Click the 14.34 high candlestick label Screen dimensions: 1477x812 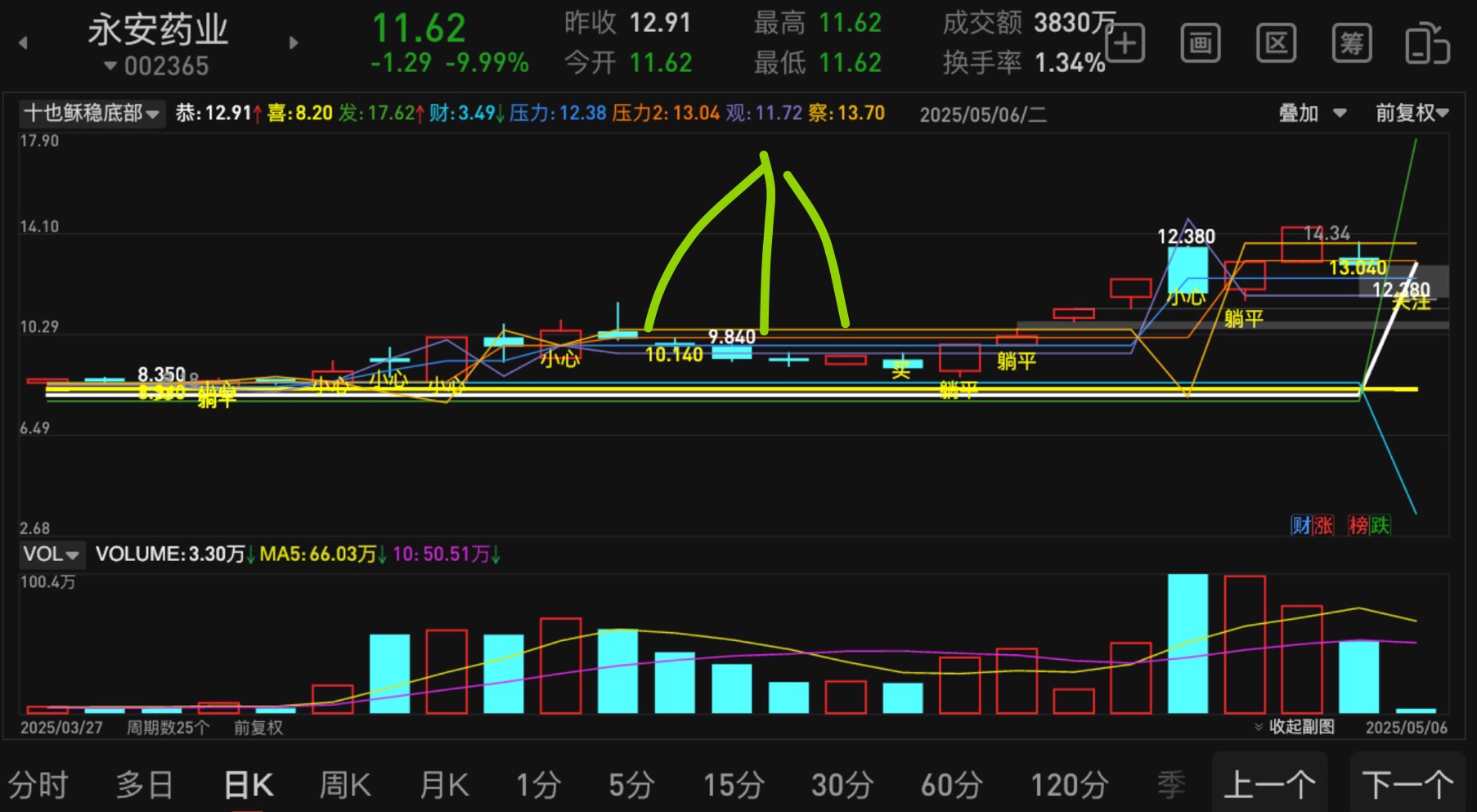tap(1327, 234)
